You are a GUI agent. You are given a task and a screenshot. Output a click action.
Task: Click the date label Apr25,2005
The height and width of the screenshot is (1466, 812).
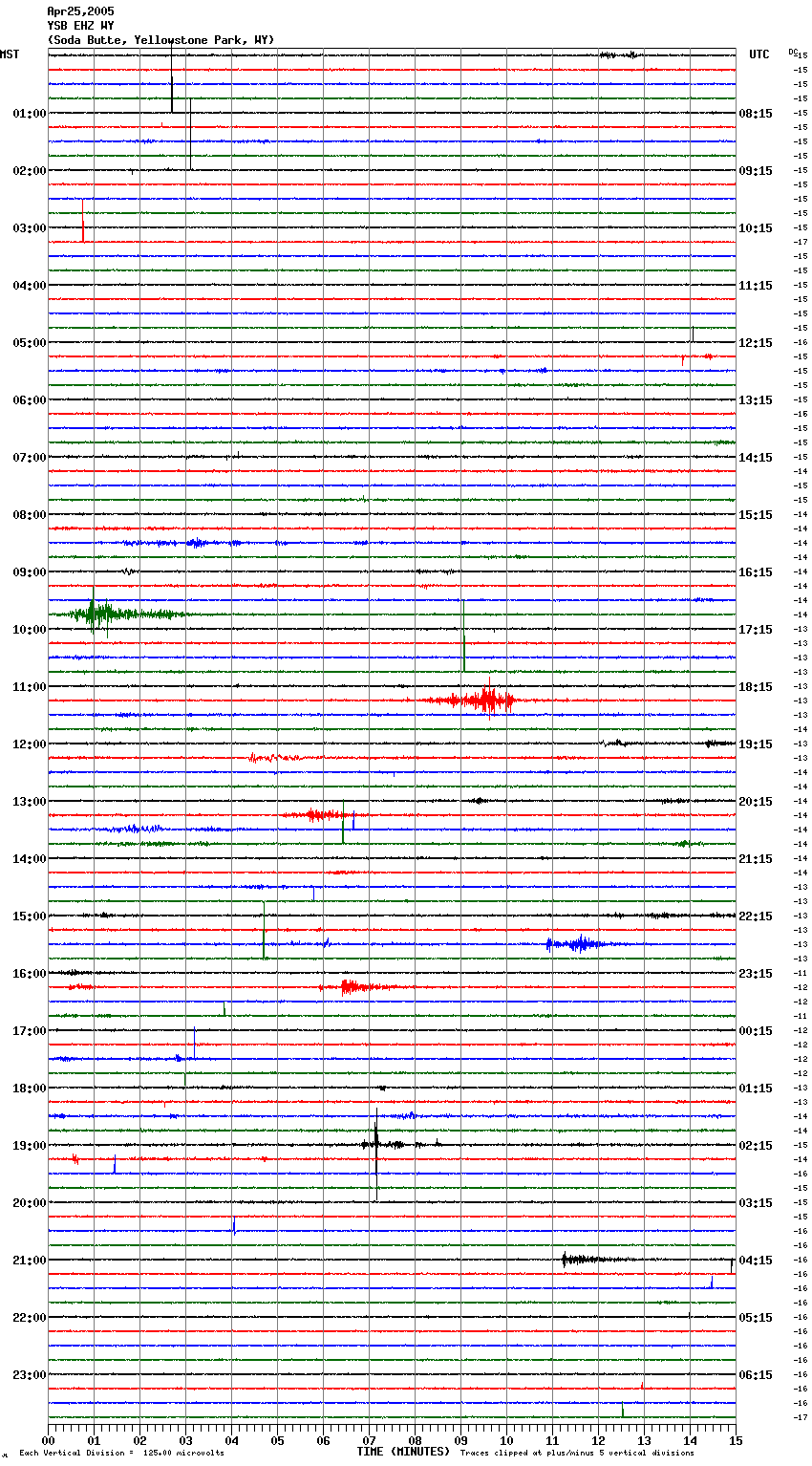pos(80,11)
